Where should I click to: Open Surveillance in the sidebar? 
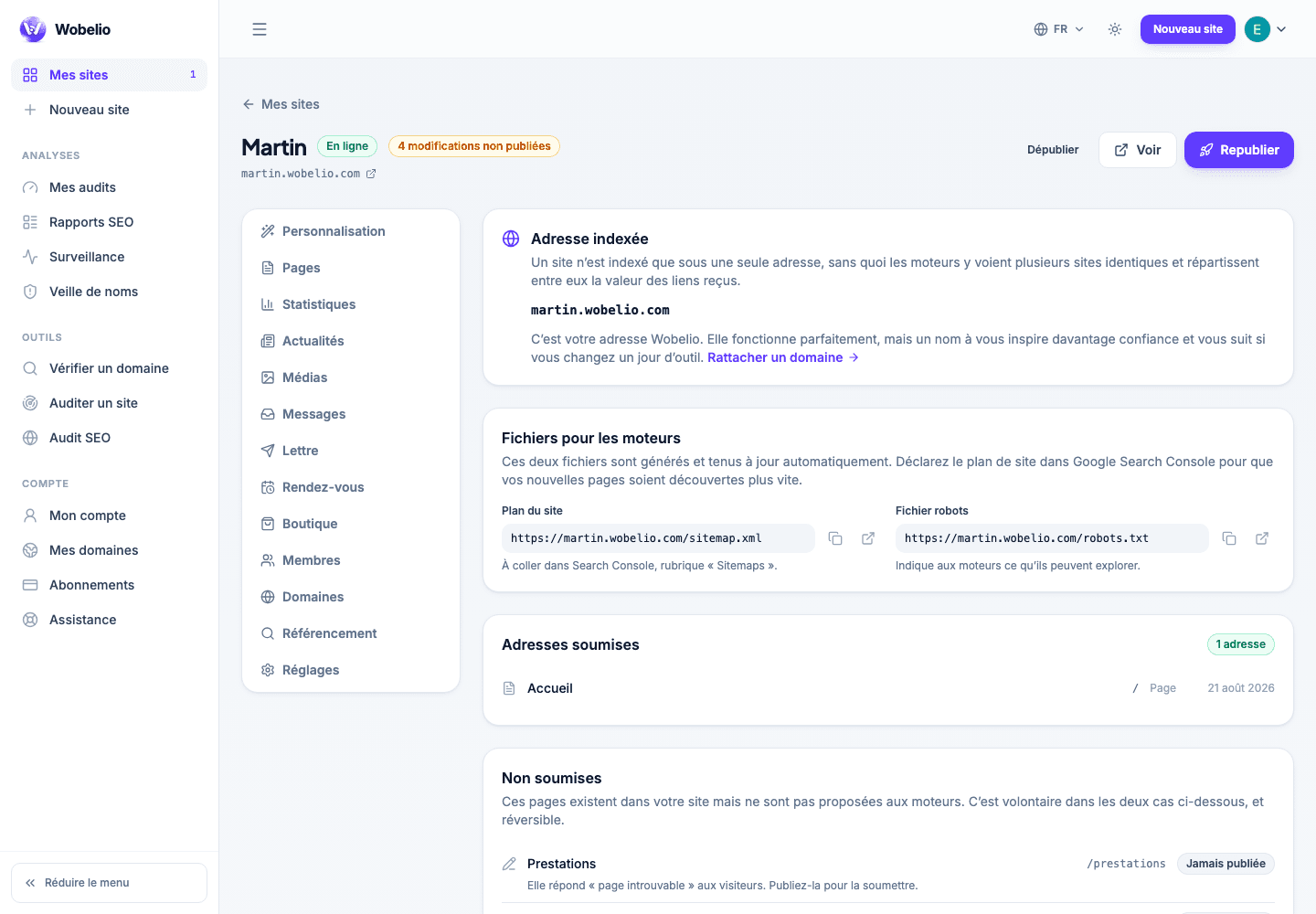(109, 257)
